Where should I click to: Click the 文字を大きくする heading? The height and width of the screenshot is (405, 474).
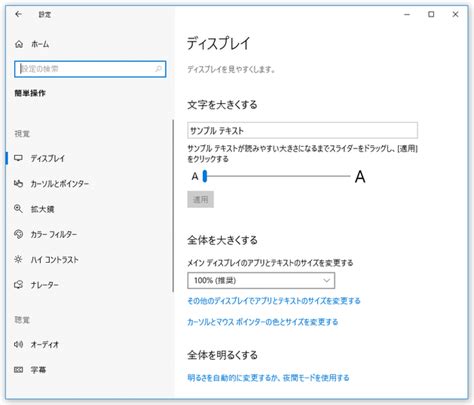222,105
